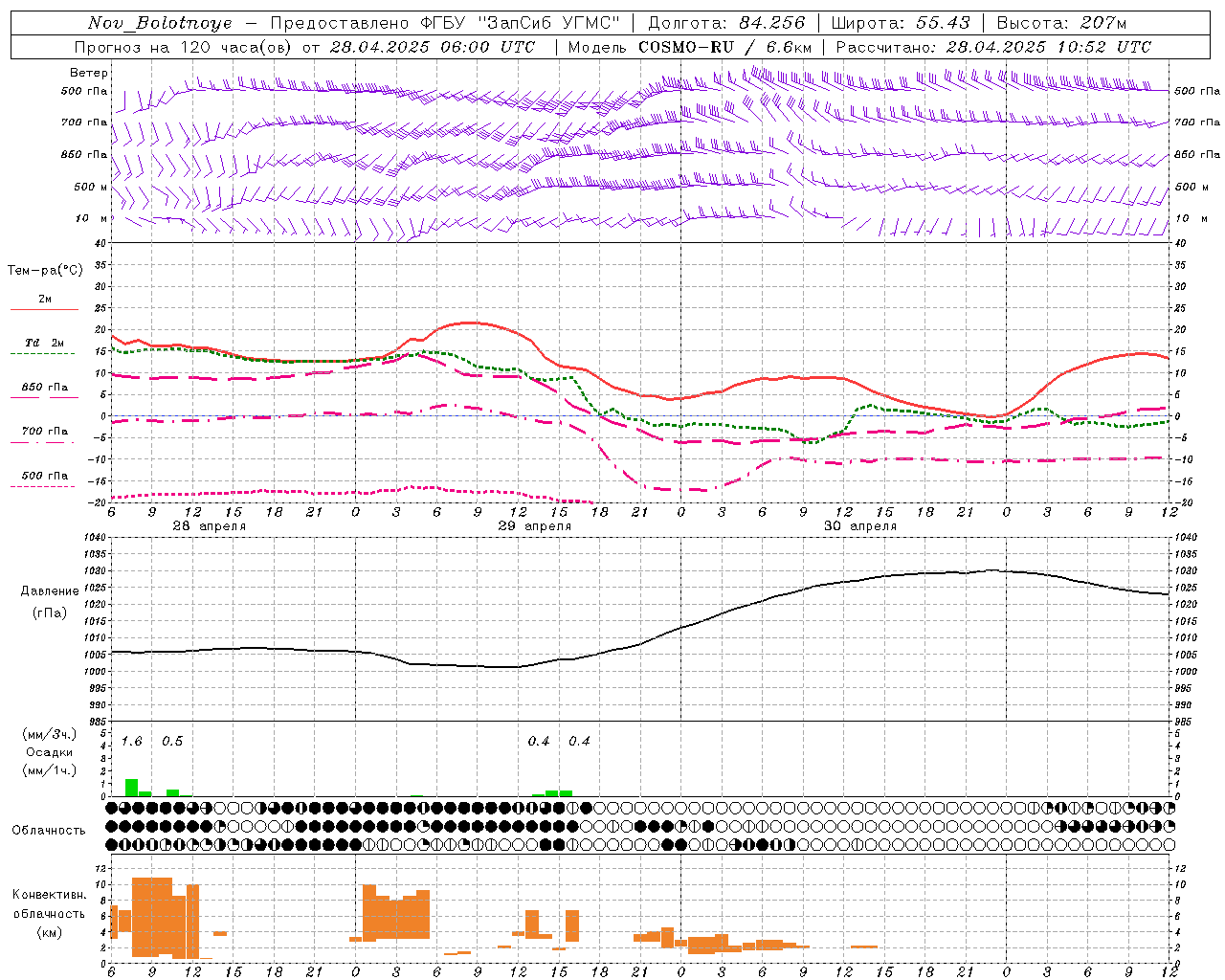Viewport: 1225px width, 980px height.
Task: Click the dashed line sample under Td 2м
Action: pos(42,354)
